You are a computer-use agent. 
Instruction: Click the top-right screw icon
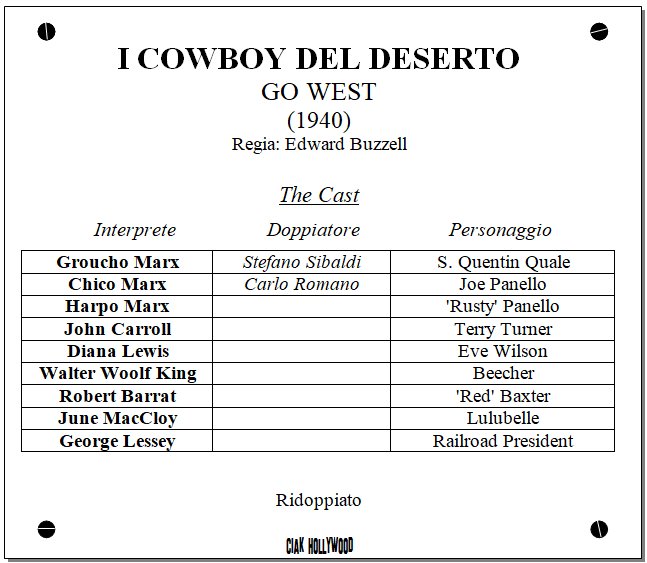(x=599, y=31)
